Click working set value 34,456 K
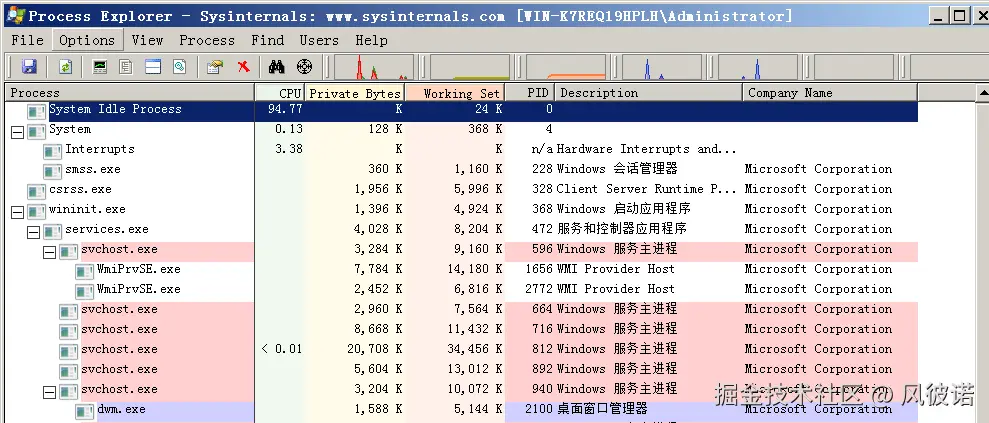 tap(478, 349)
